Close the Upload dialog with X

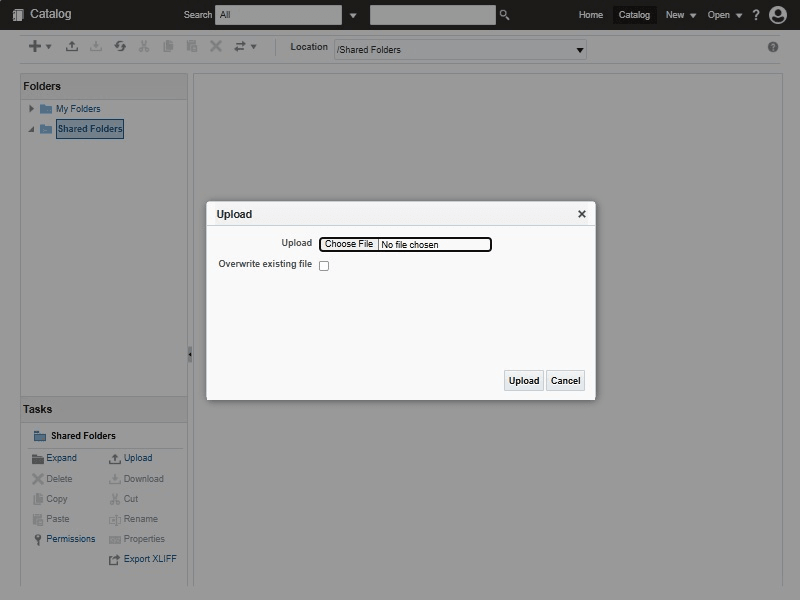(582, 214)
